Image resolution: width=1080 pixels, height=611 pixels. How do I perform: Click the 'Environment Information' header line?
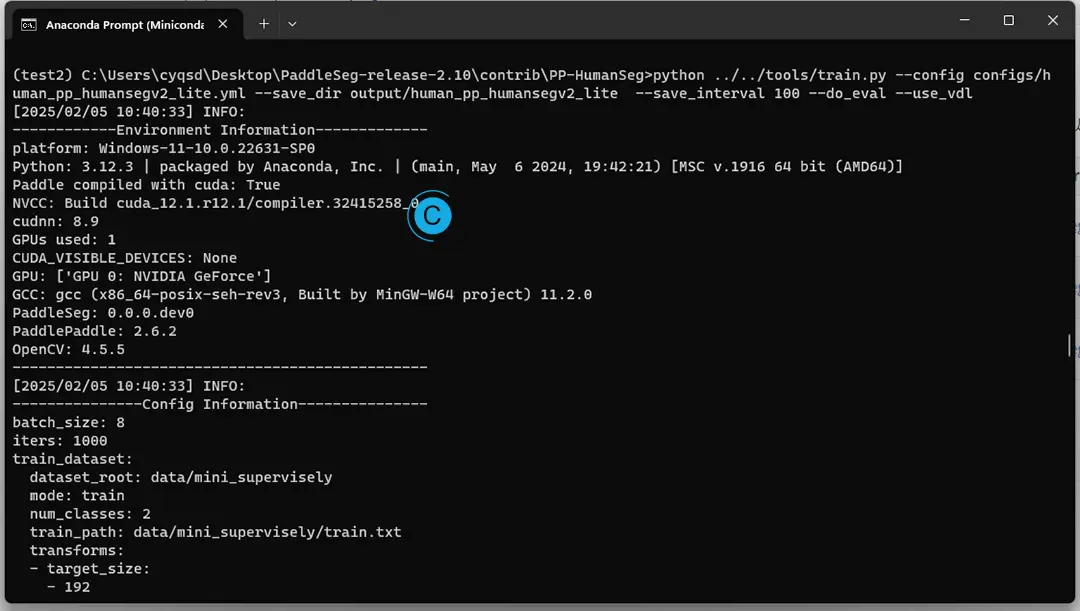pyautogui.click(x=220, y=130)
